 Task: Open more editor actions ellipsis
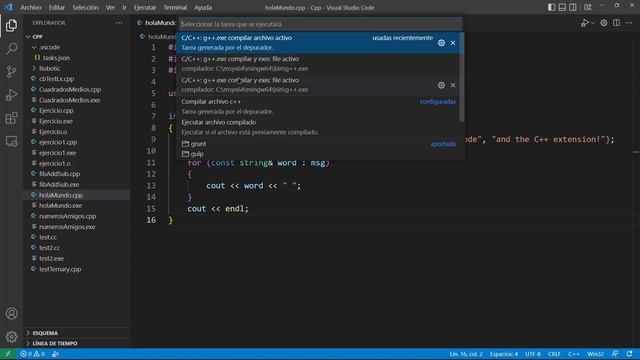[x=629, y=23]
